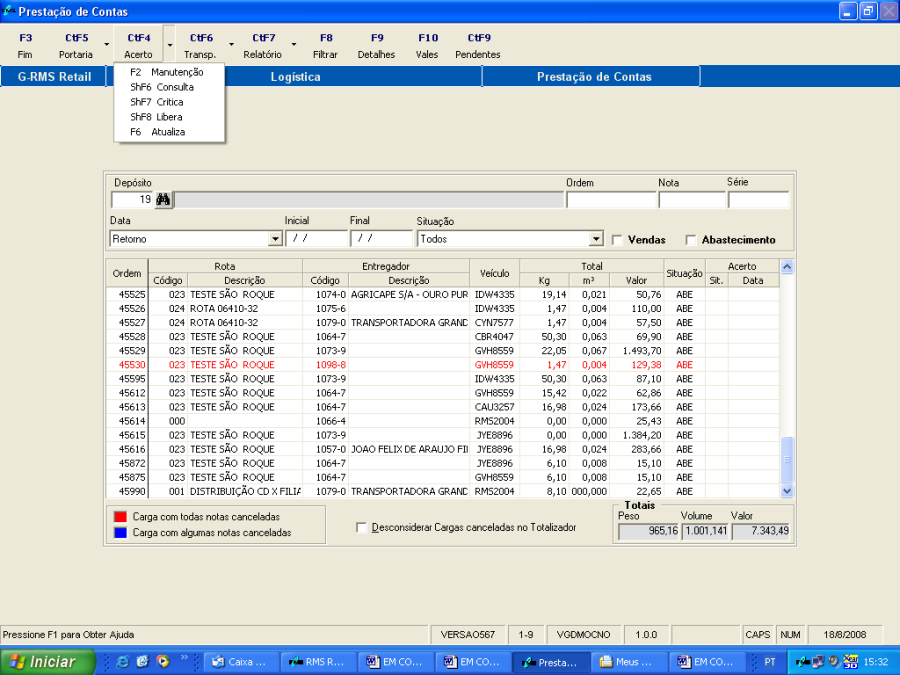Click the Totais Peso value 965,16

coord(649,531)
